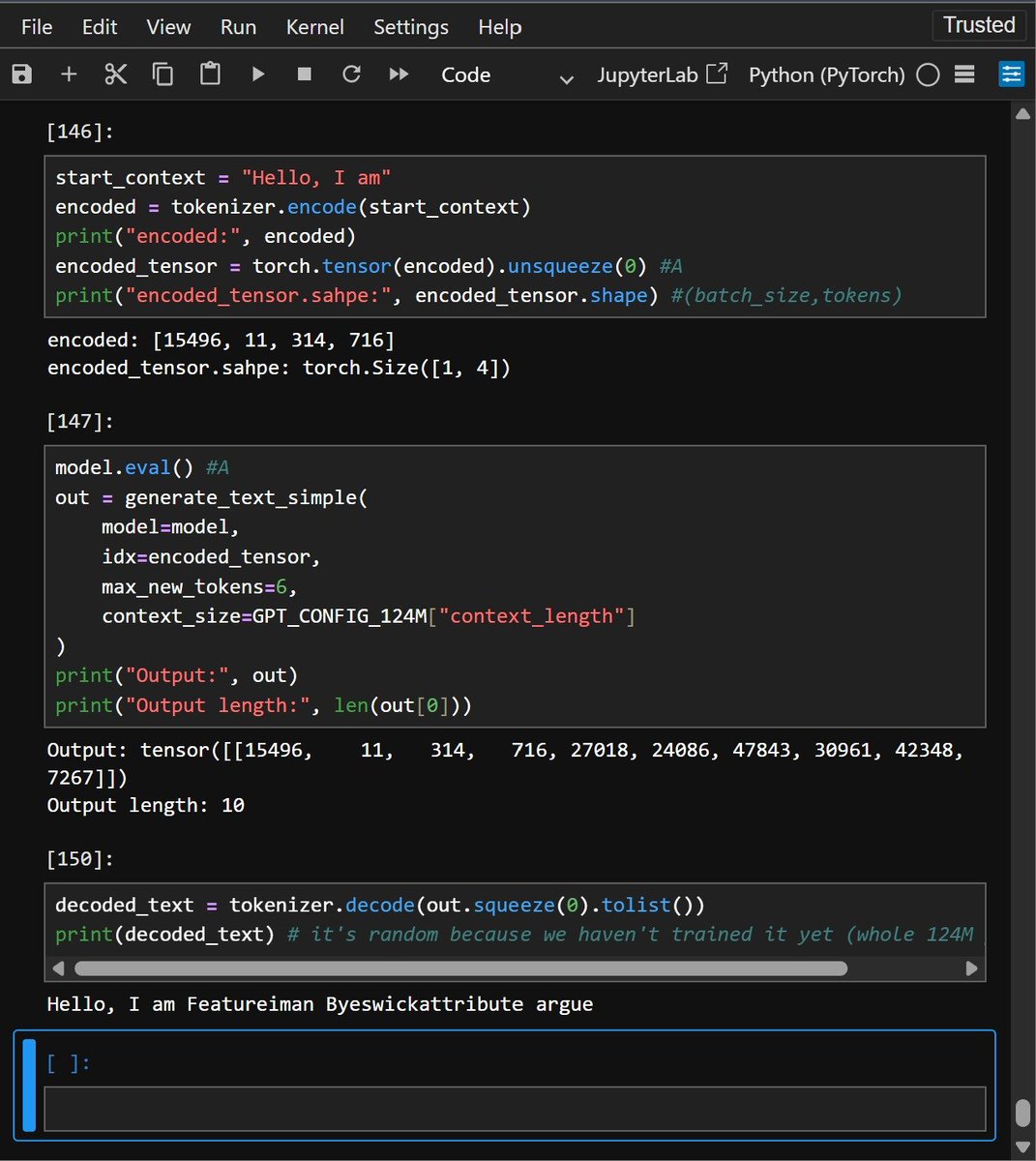
Task: Copy the selected cell with the copy icon
Action: coord(163,74)
